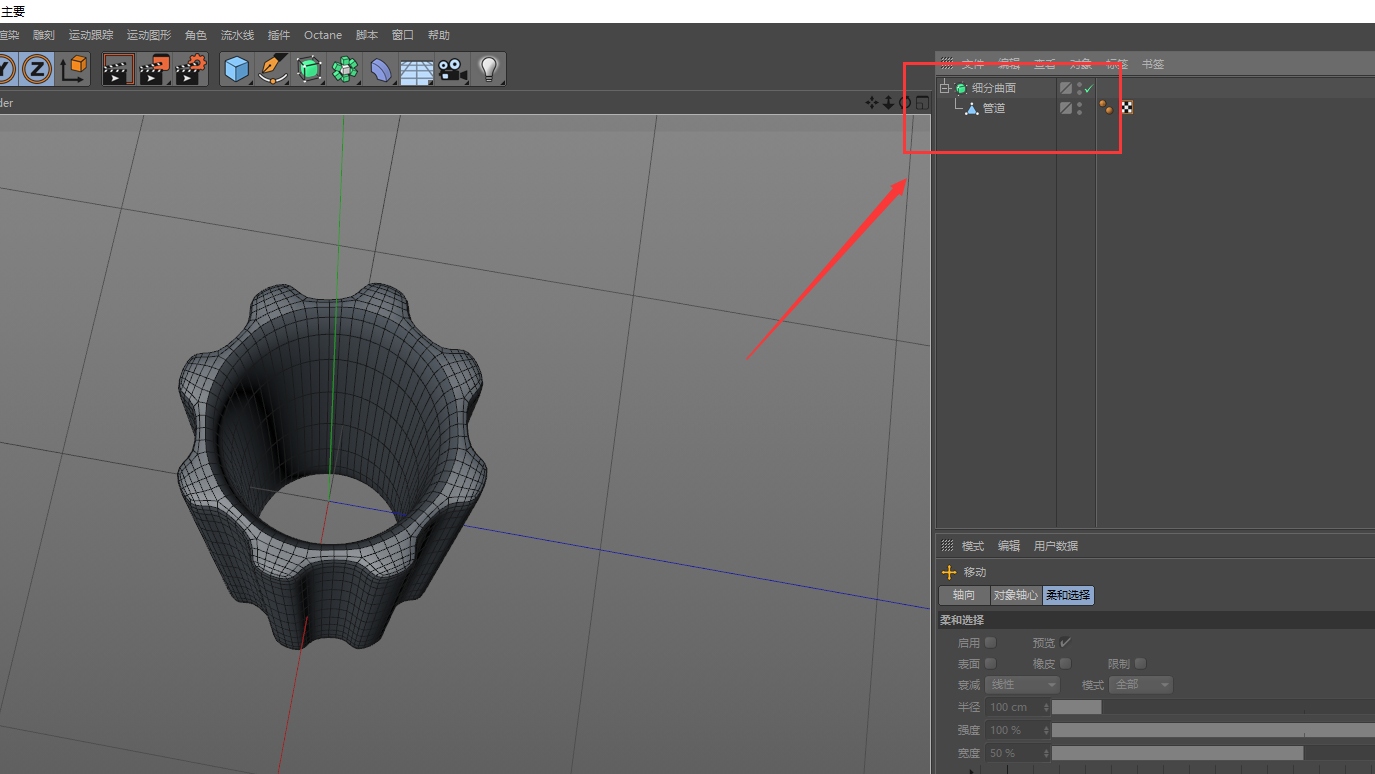Open the 运动图形 menu
The height and width of the screenshot is (774, 1375).
[149, 35]
